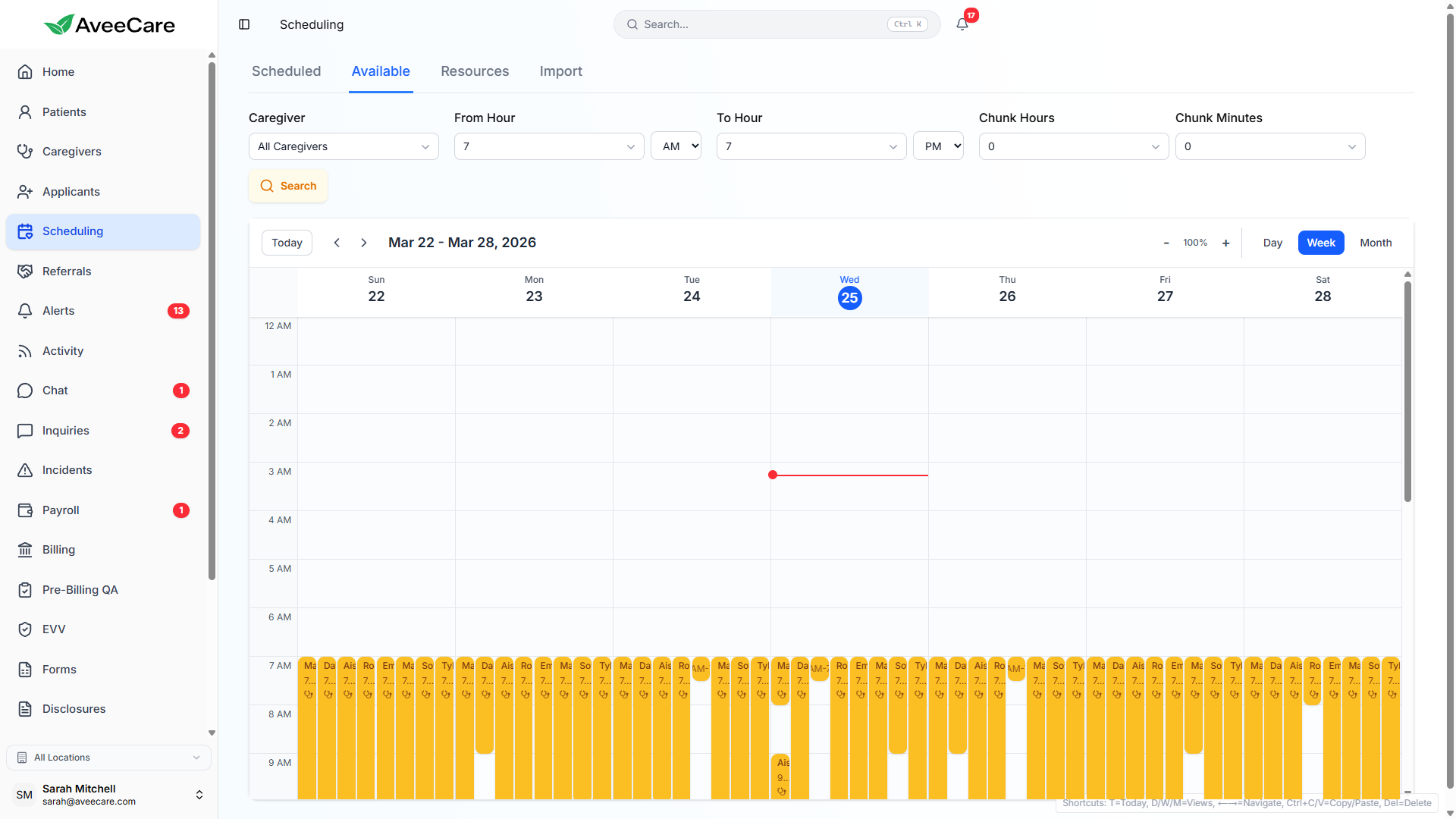
Task: Navigate to next week arrow
Action: tap(364, 243)
